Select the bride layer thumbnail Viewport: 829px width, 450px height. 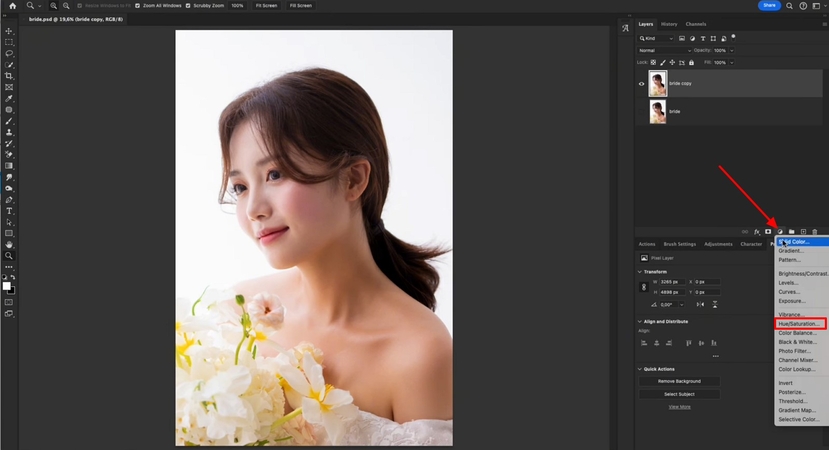click(x=657, y=111)
